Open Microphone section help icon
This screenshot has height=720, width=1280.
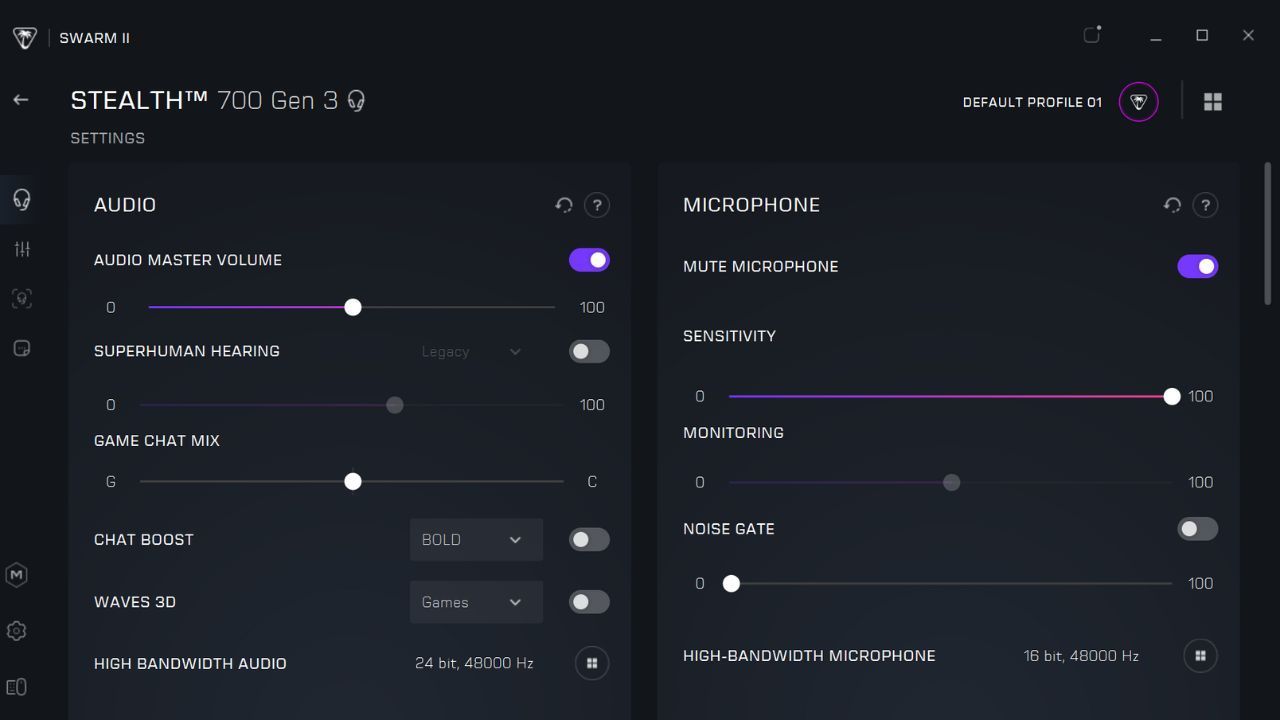pos(1205,205)
